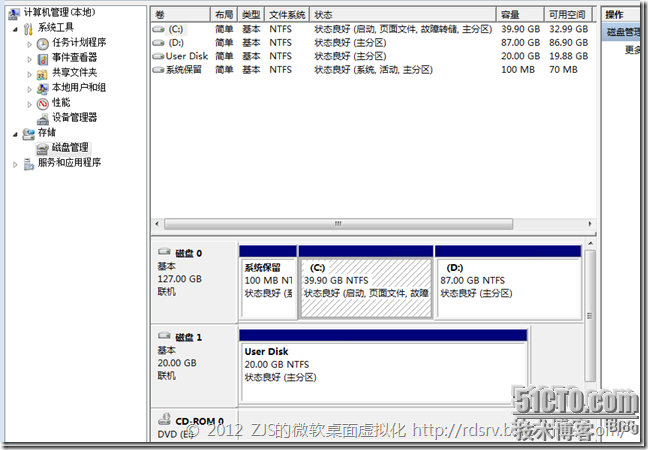The height and width of the screenshot is (450, 648).
Task: Click the 任务计划程序 clock icon
Action: click(42, 43)
